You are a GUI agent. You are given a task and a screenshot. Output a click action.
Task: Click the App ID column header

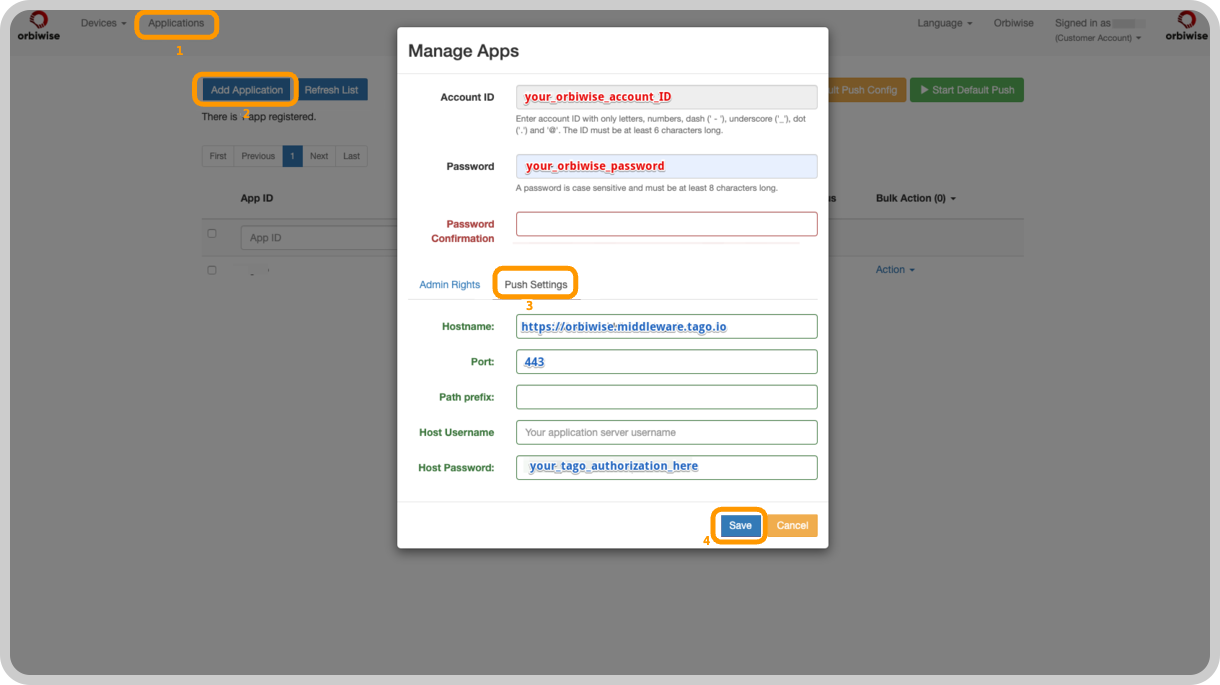tap(257, 198)
